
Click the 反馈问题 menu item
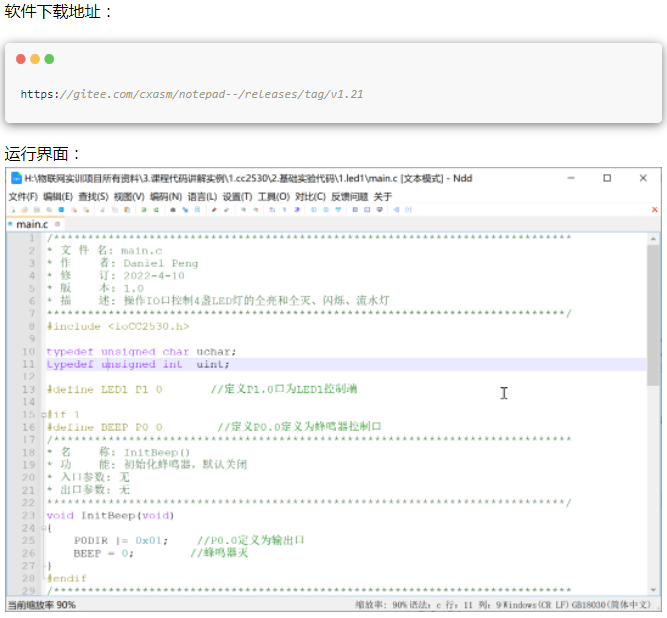349,197
